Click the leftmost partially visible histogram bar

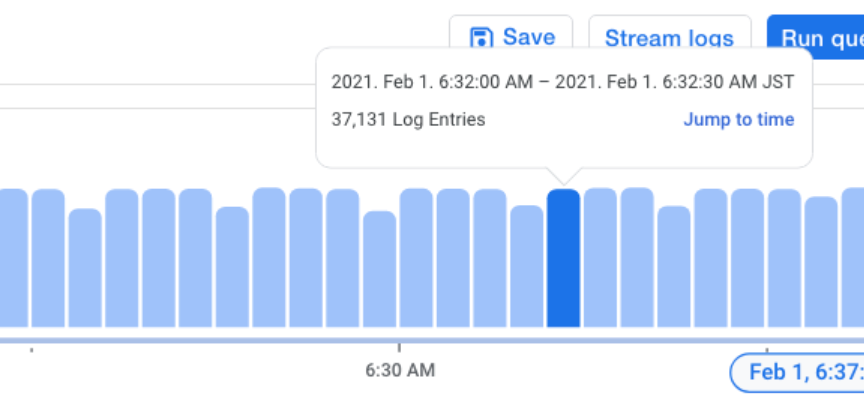pyautogui.click(x=14, y=258)
